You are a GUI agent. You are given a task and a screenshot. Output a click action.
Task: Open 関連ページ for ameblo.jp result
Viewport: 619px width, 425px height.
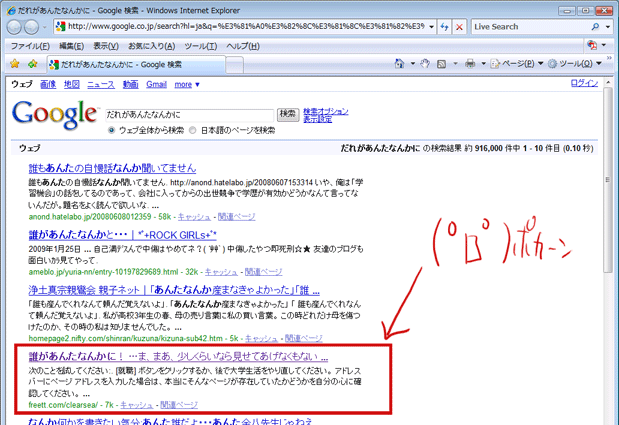point(264,272)
